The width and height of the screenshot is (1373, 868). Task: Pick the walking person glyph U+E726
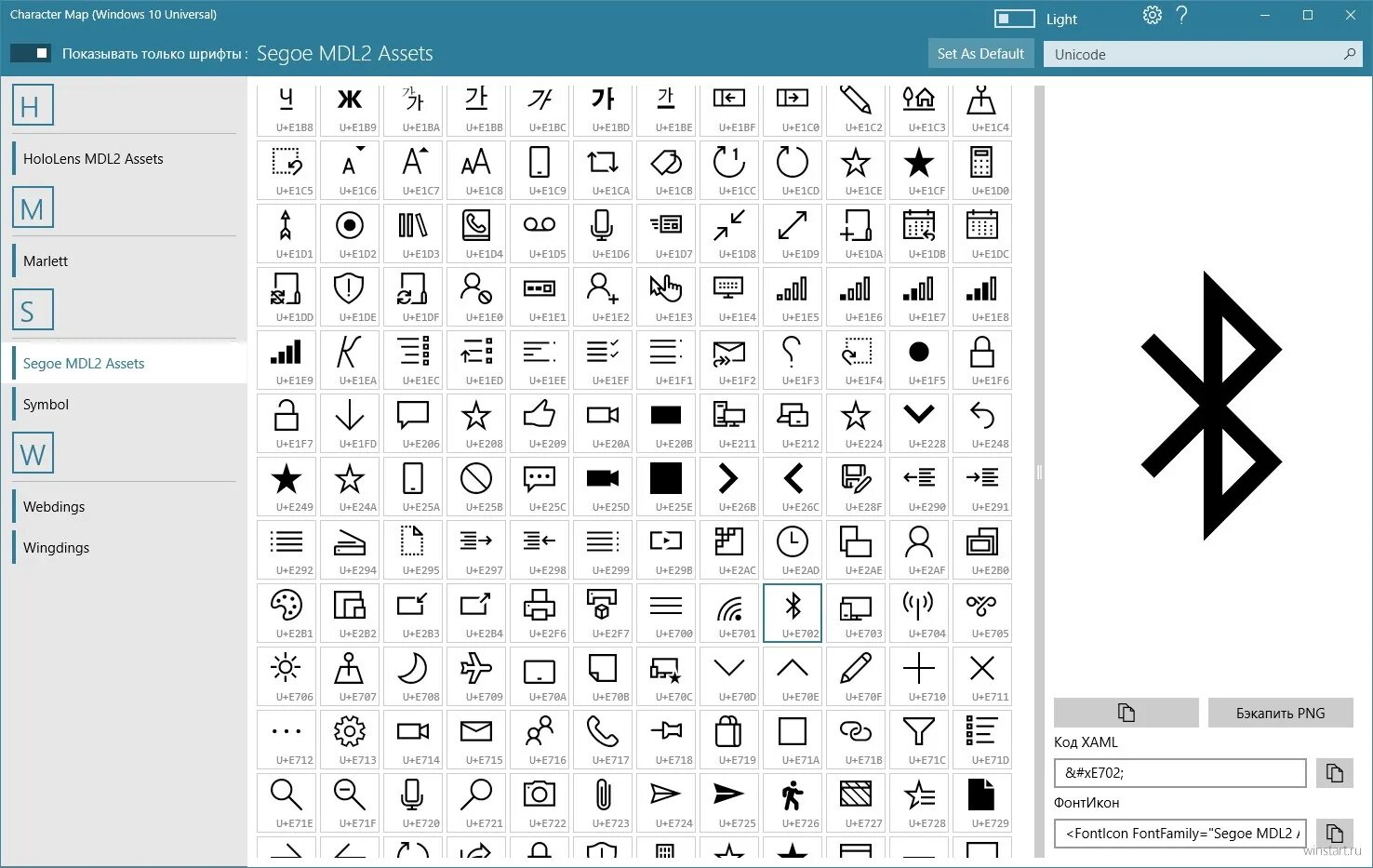793,803
